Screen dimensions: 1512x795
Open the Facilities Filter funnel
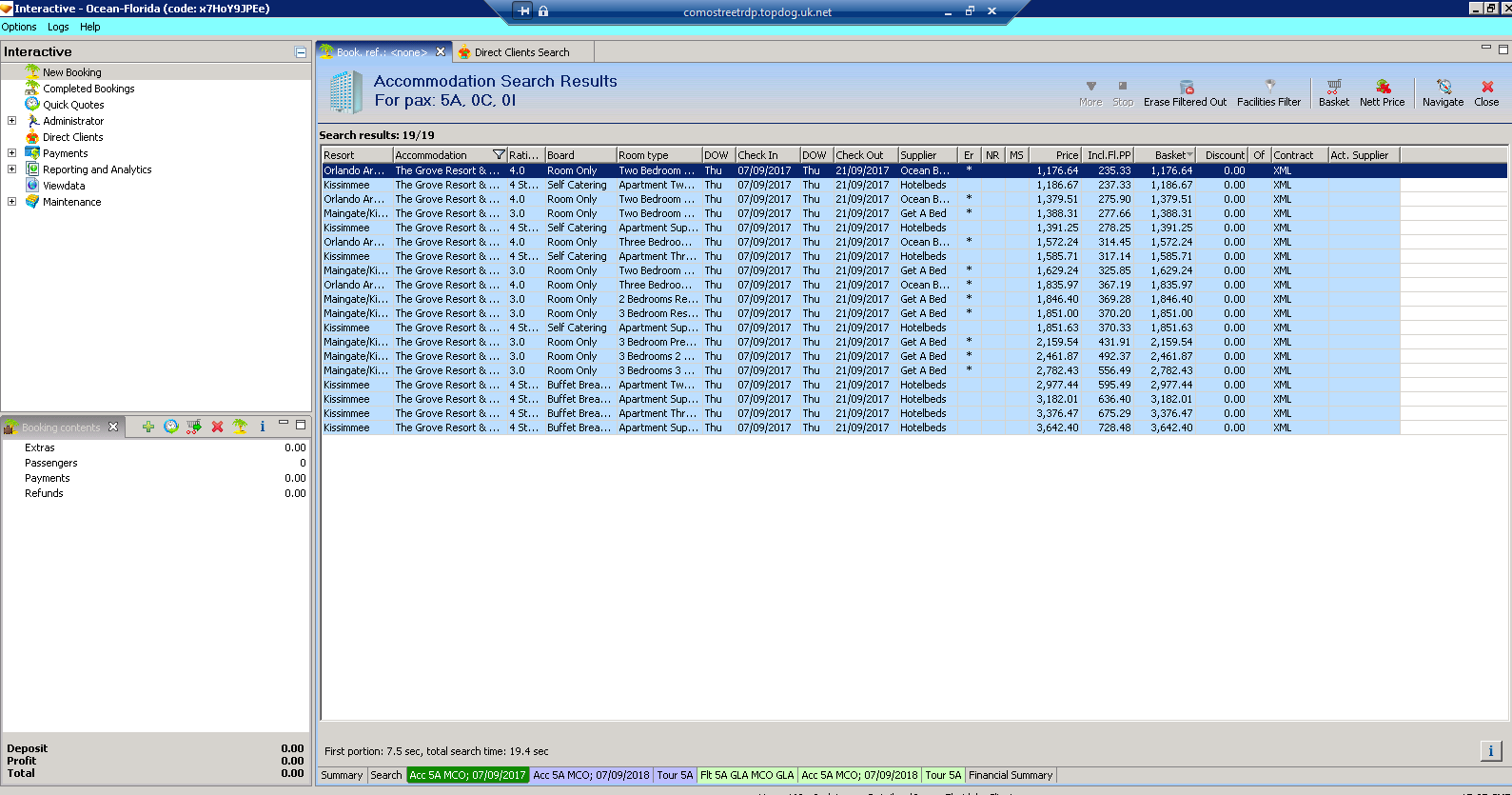1269,87
